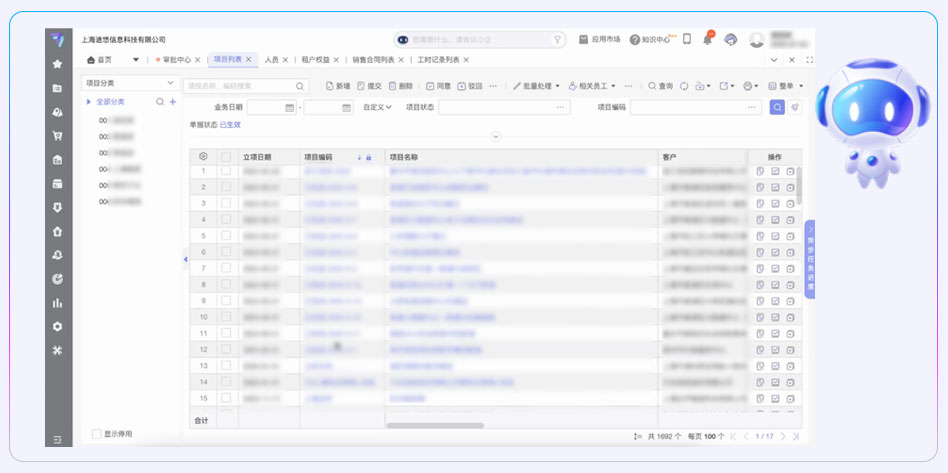
Task: Click the lock icon in 项目编码 column
Action: coord(369,157)
